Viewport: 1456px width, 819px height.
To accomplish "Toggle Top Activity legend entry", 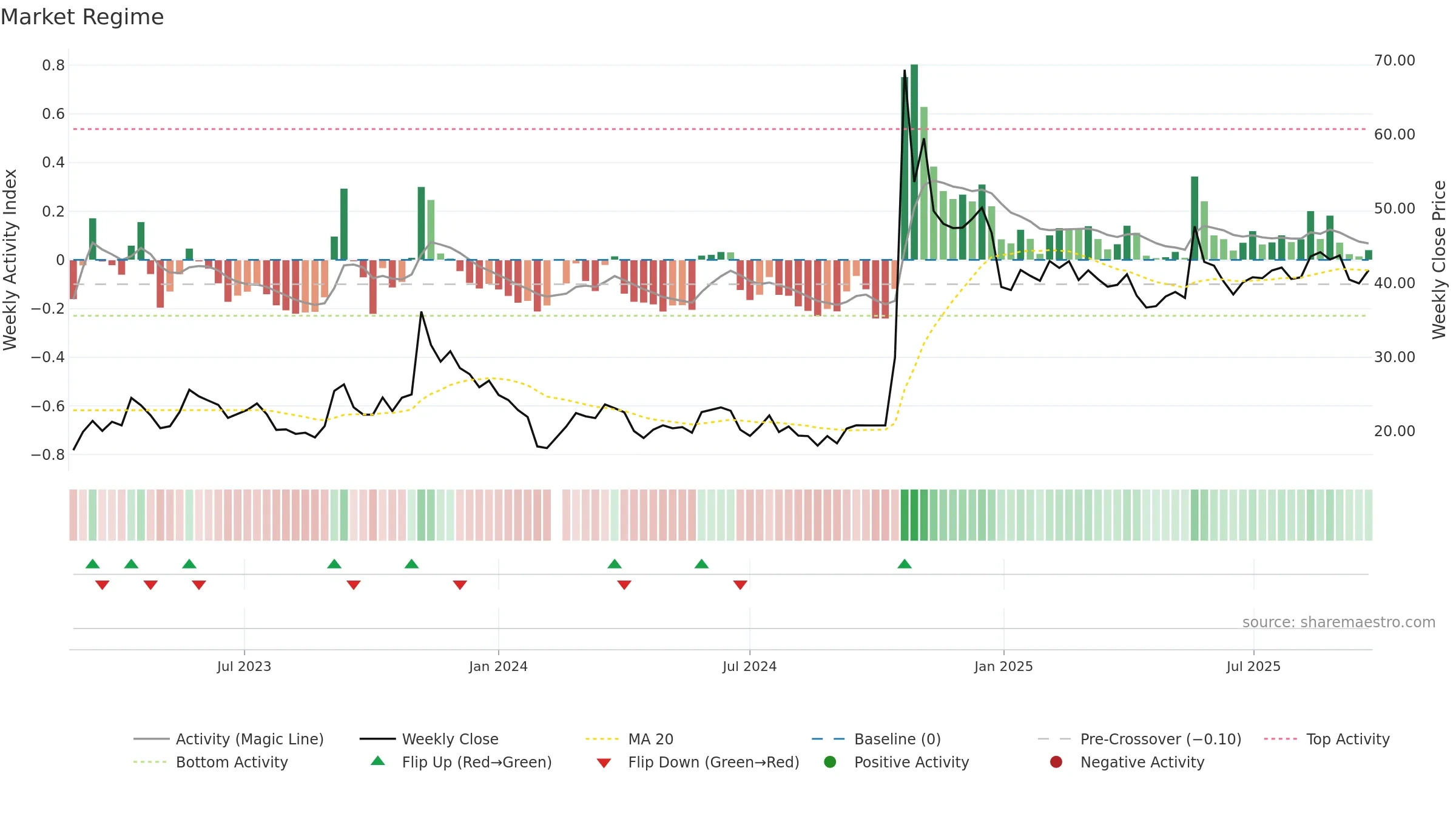I will 1327,739.
